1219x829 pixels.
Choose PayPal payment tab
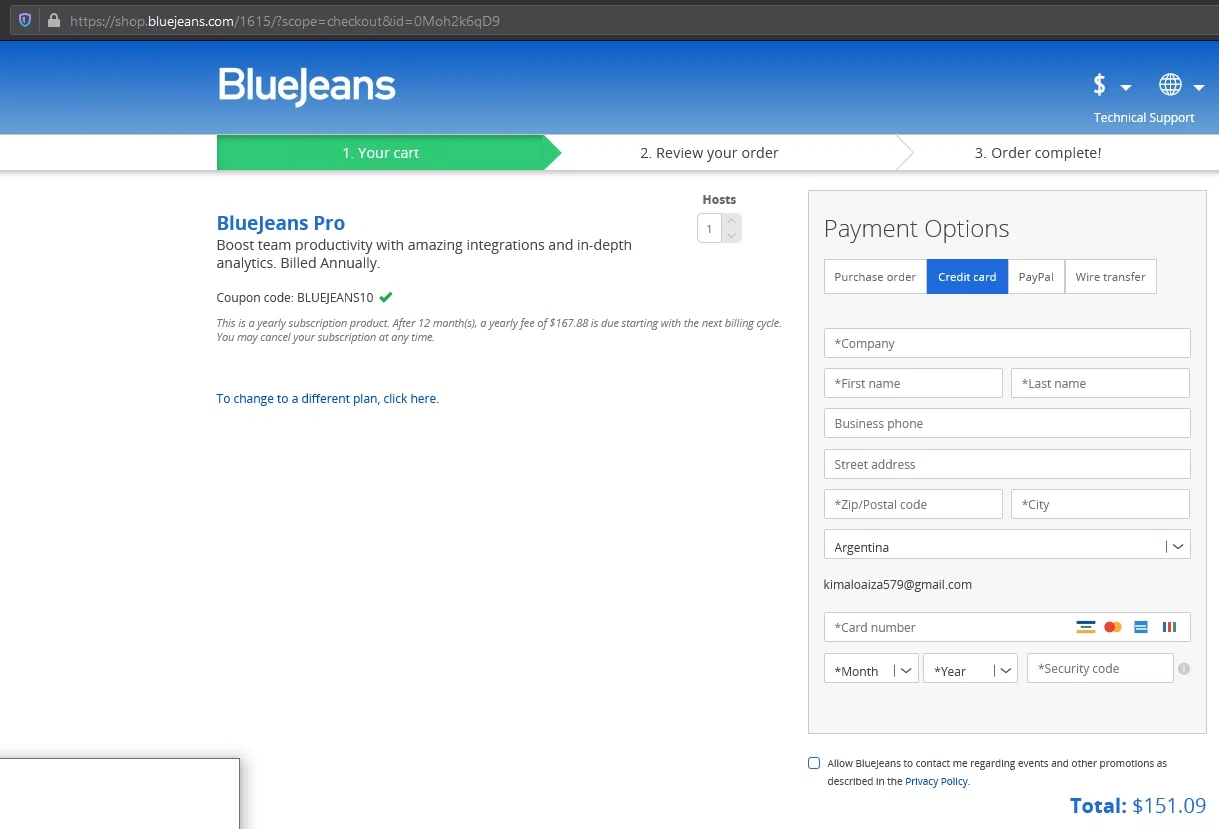pyautogui.click(x=1036, y=277)
